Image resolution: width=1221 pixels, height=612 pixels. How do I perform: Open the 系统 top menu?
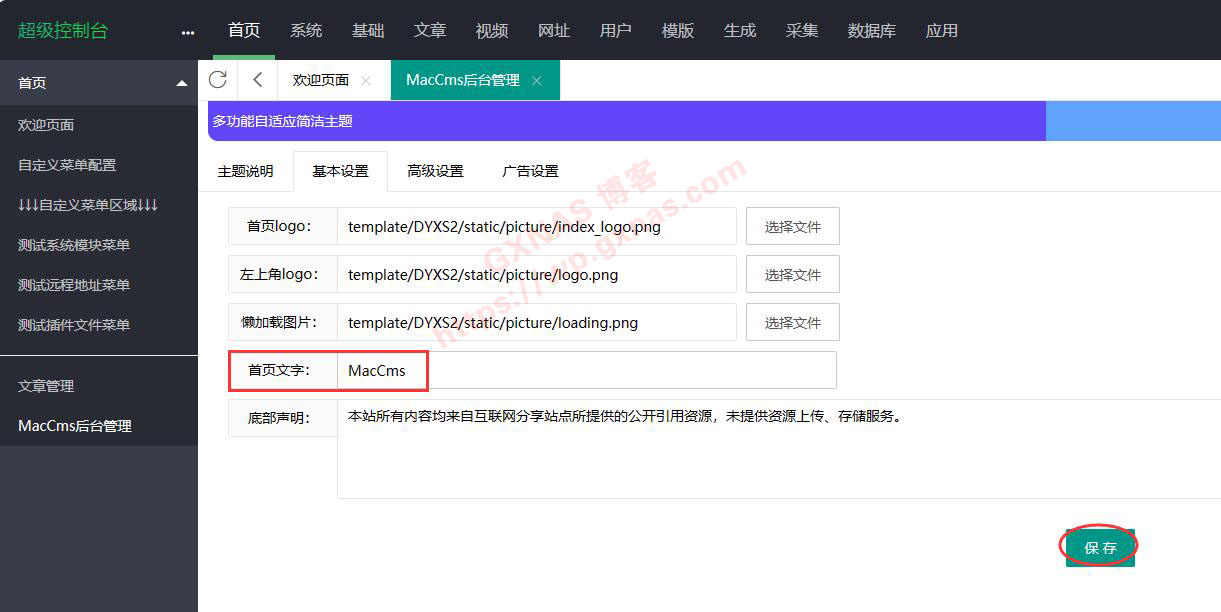(x=306, y=31)
